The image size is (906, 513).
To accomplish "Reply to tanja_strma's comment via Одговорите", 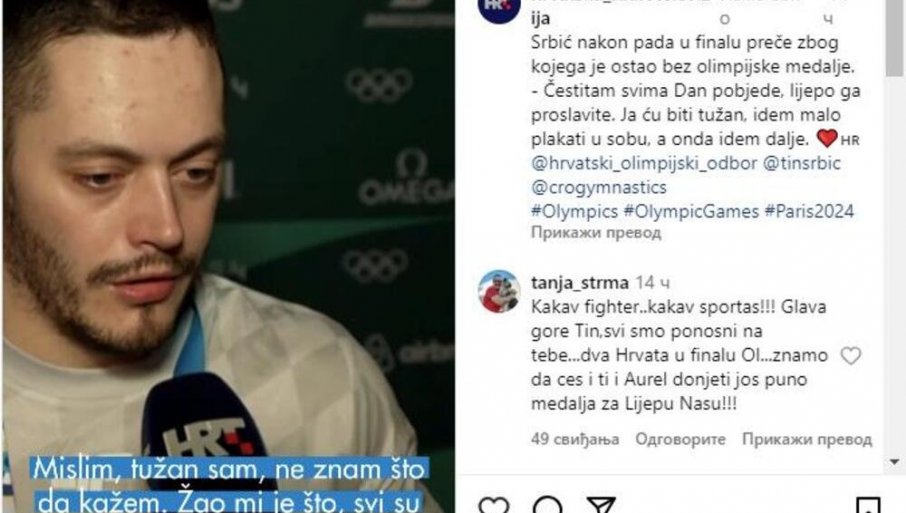I will (x=680, y=440).
